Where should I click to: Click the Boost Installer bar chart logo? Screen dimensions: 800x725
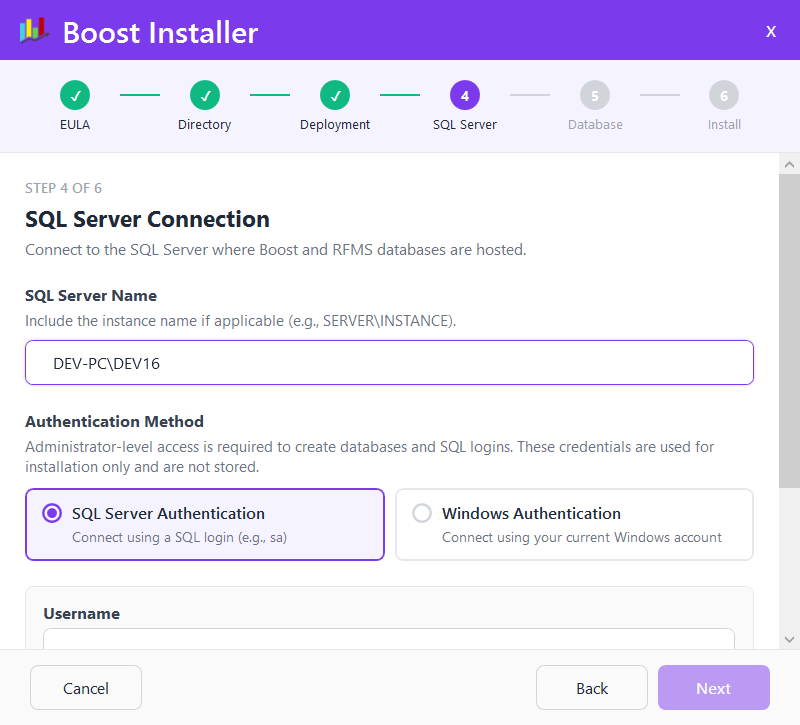pyautogui.click(x=34, y=31)
